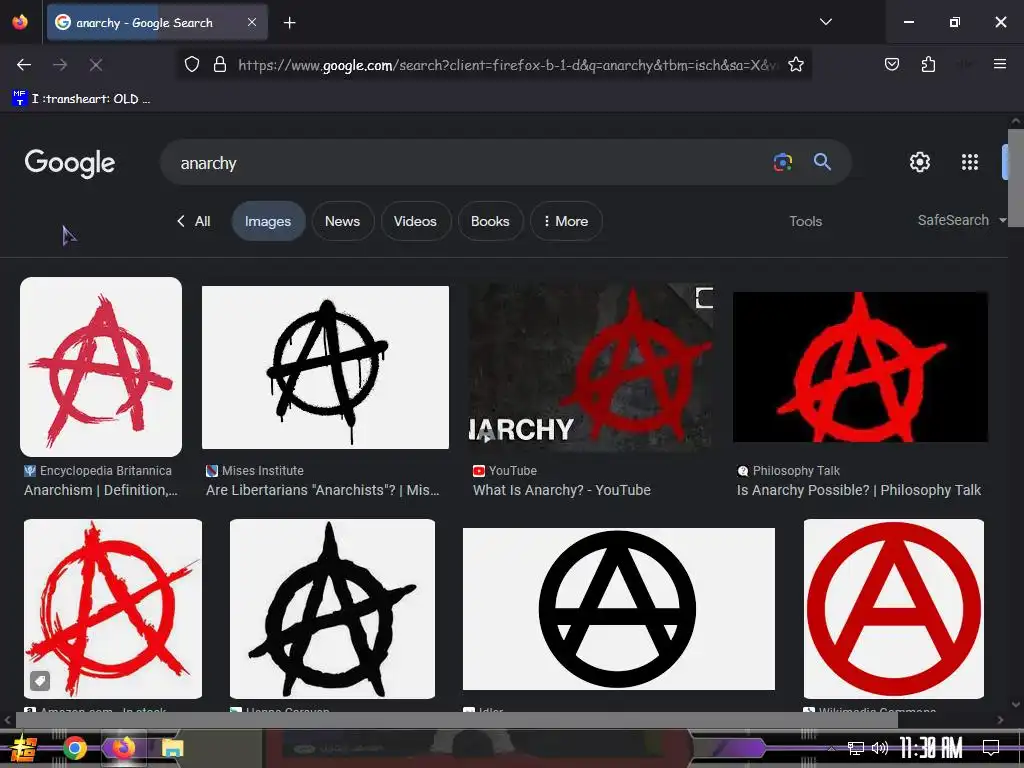The height and width of the screenshot is (768, 1024).
Task: Open the SafeSearch dropdown
Action: coord(961,220)
